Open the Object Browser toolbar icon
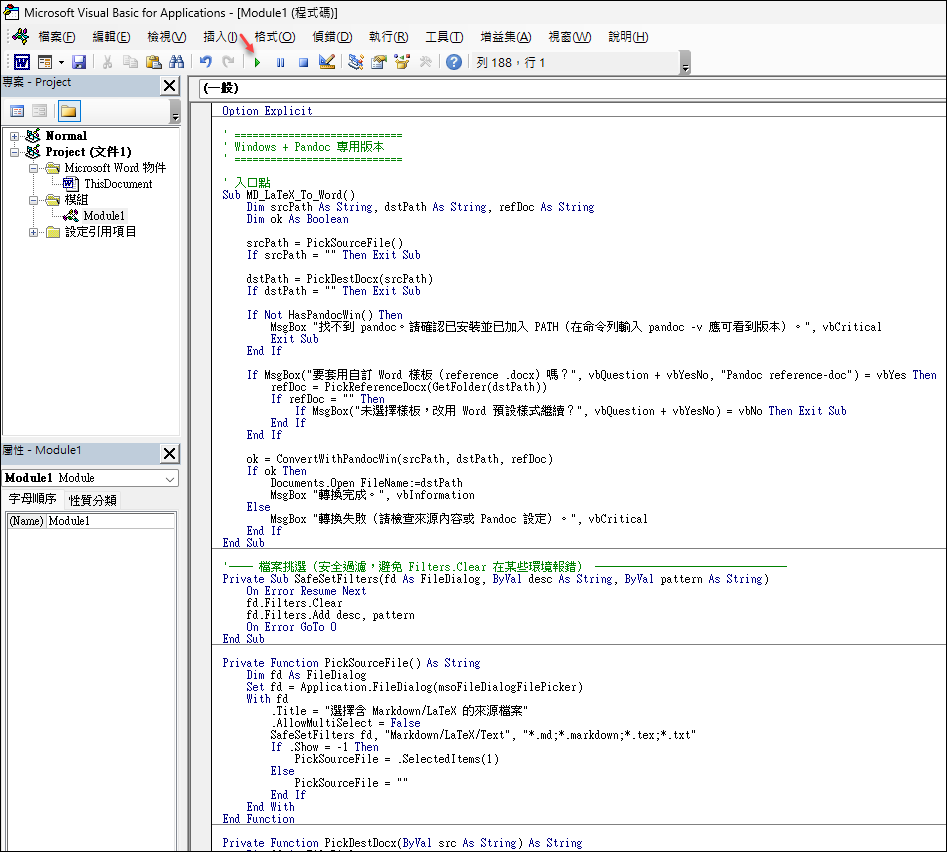 pyautogui.click(x=402, y=62)
